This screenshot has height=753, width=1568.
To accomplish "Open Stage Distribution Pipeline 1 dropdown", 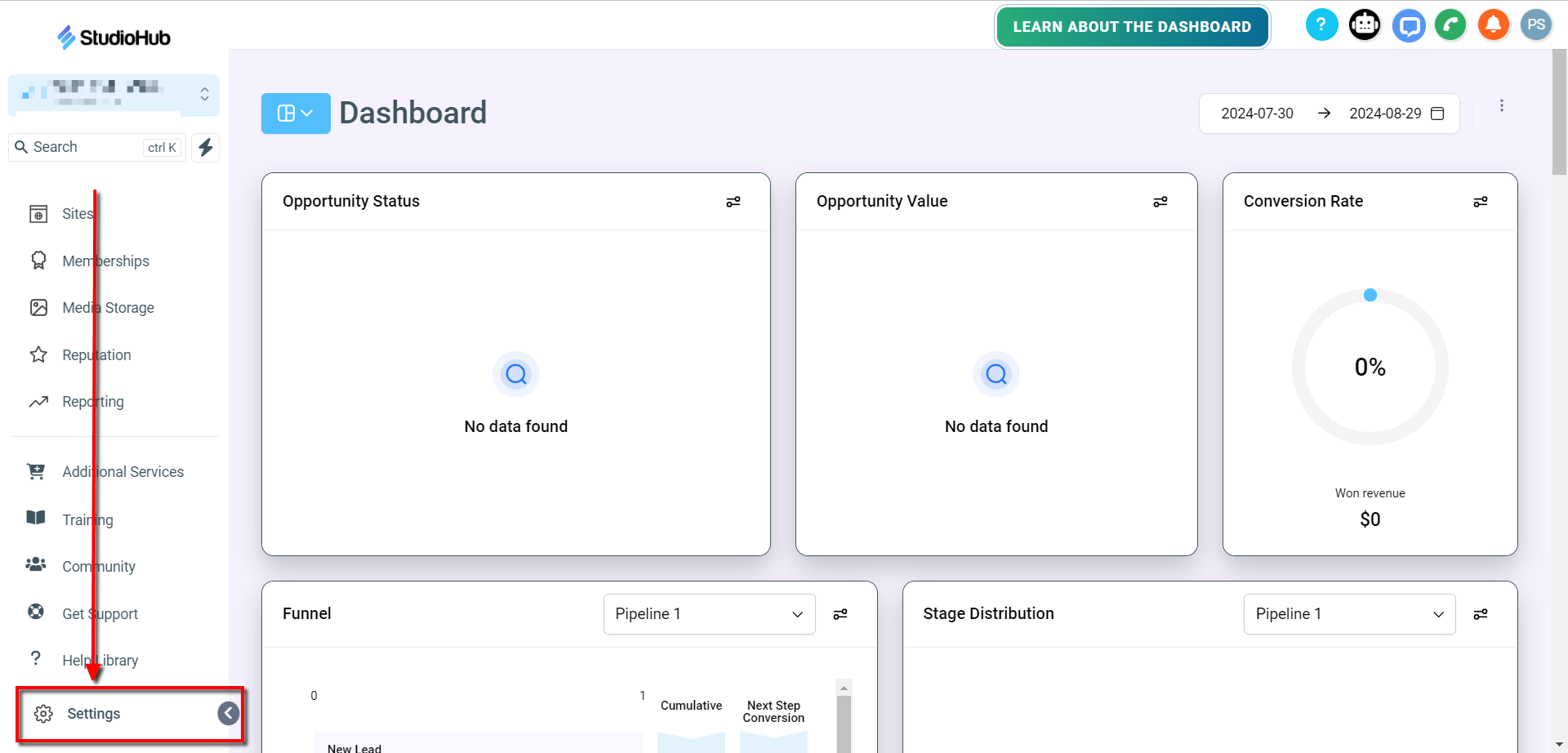I will pos(1349,614).
